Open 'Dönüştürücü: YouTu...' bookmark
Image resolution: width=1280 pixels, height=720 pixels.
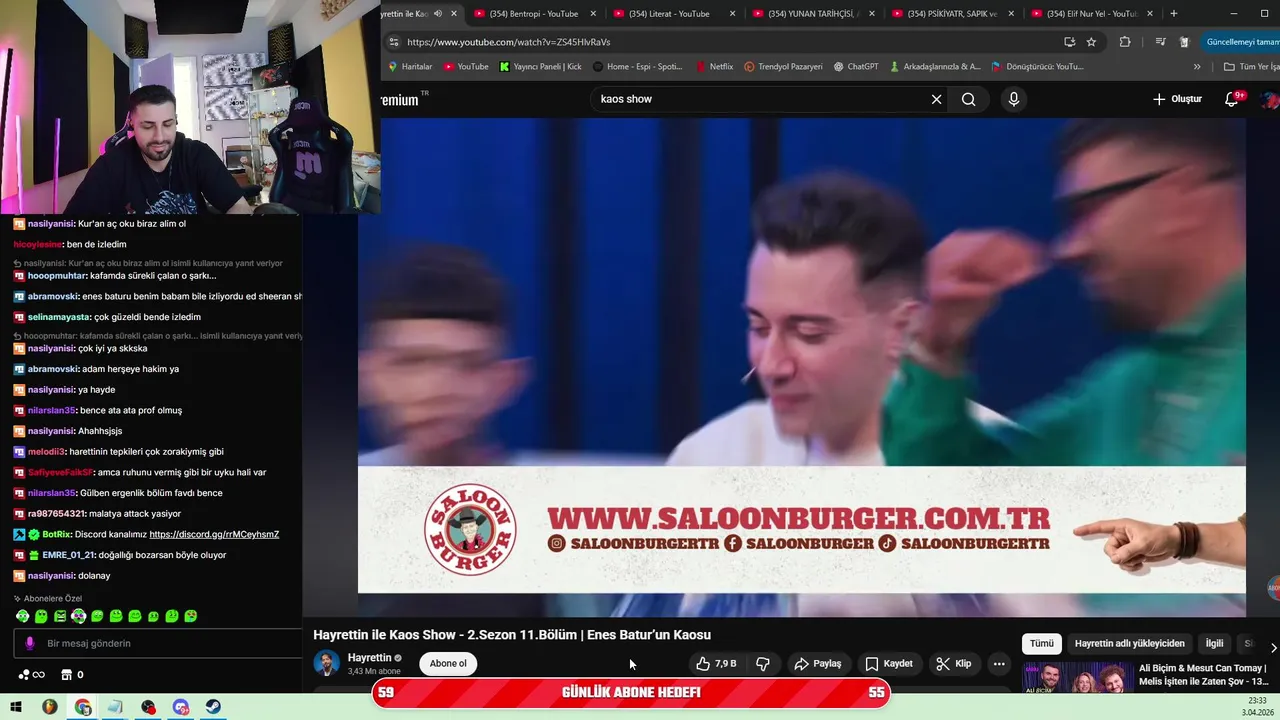[x=1038, y=67]
